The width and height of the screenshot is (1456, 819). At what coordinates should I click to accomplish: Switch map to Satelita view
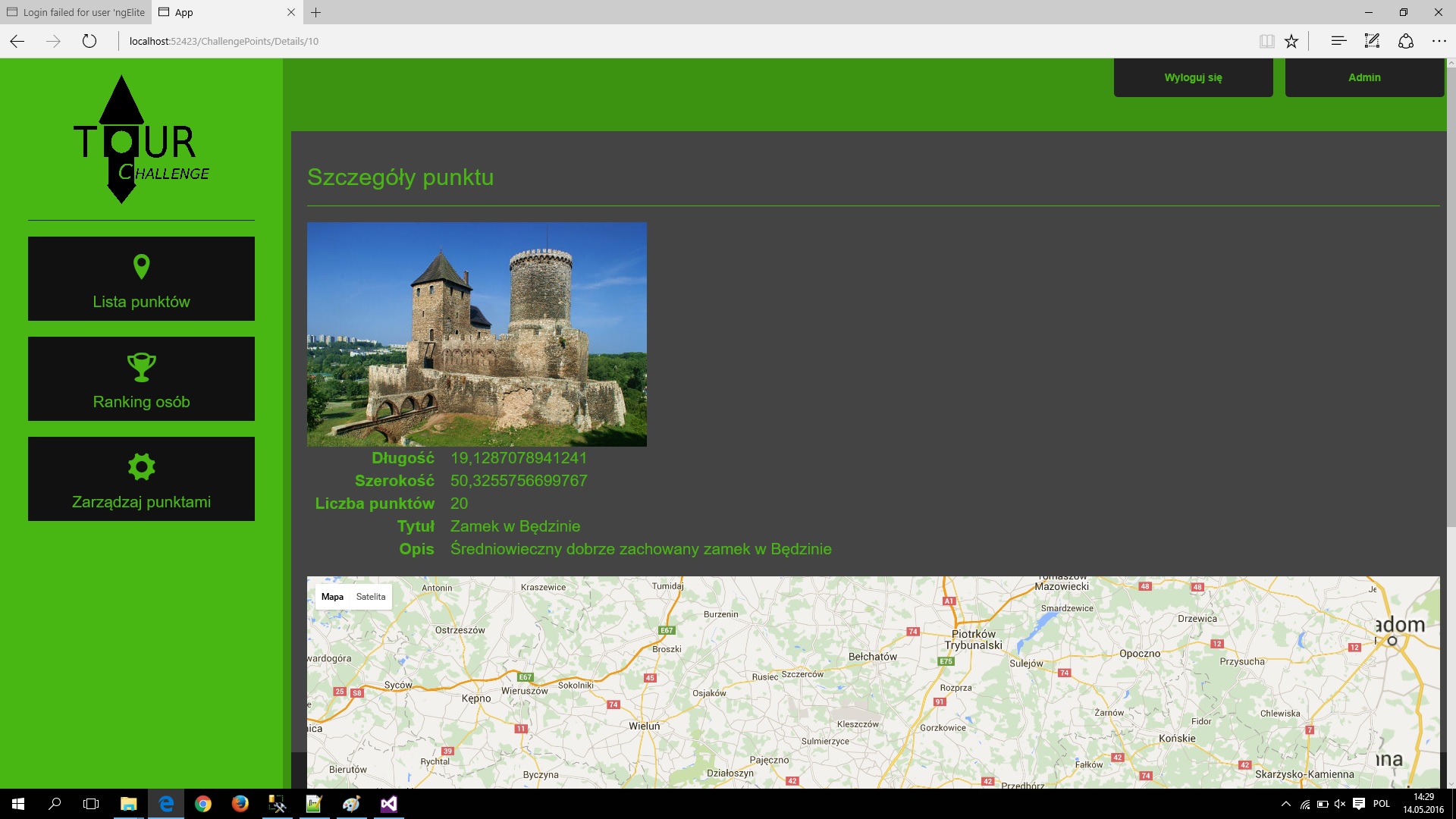(371, 597)
